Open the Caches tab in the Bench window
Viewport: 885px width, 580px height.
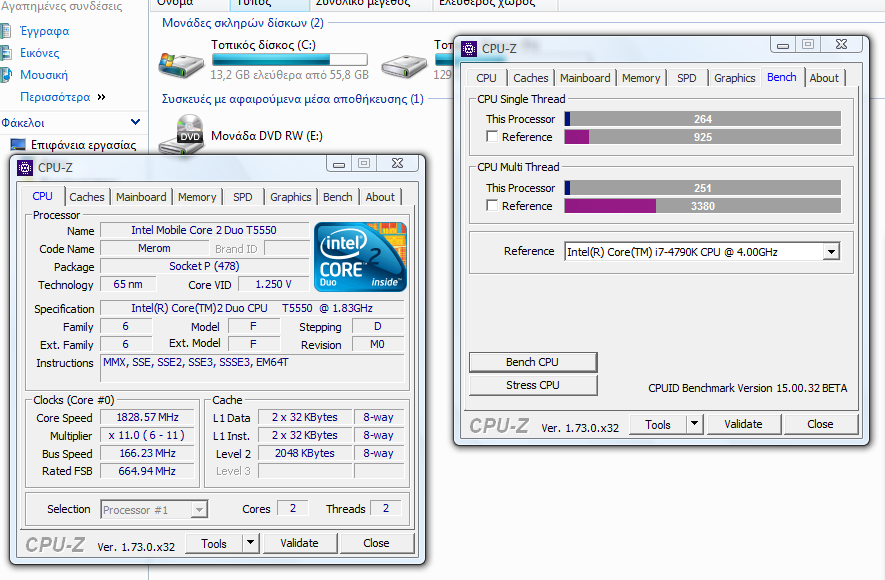[531, 78]
